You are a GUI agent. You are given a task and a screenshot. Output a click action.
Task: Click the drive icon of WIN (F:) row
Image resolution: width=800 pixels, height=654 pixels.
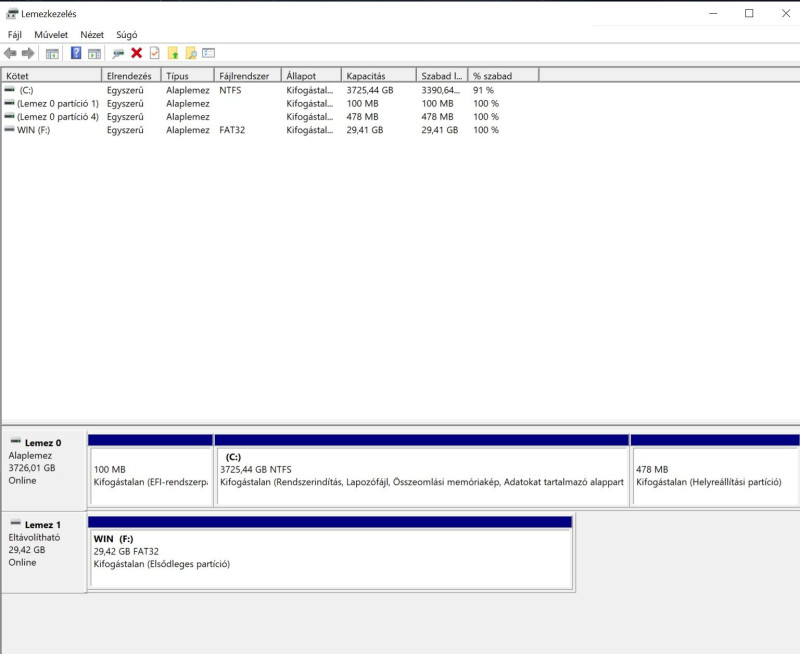(x=10, y=130)
